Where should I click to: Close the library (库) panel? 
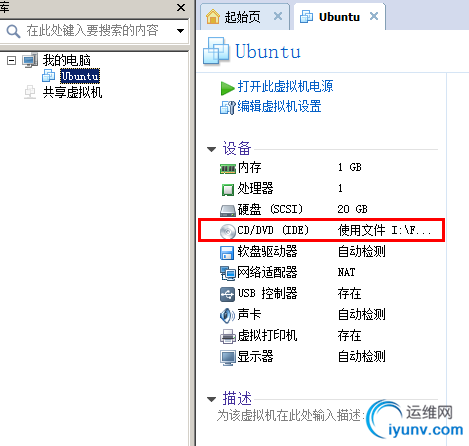(x=181, y=7)
